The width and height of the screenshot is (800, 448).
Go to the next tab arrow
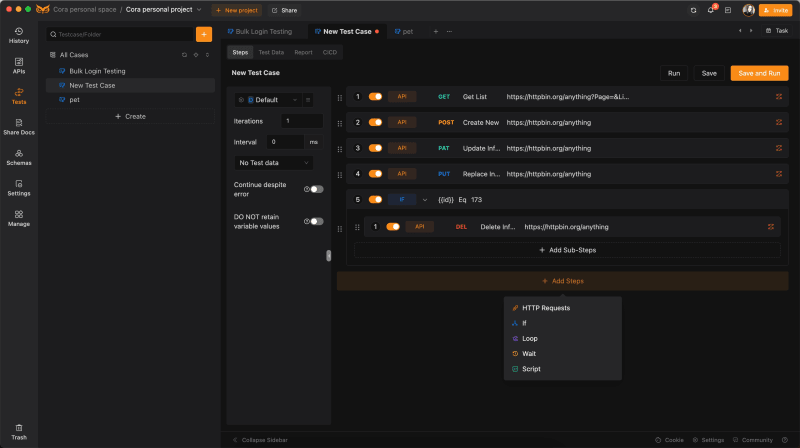751,31
